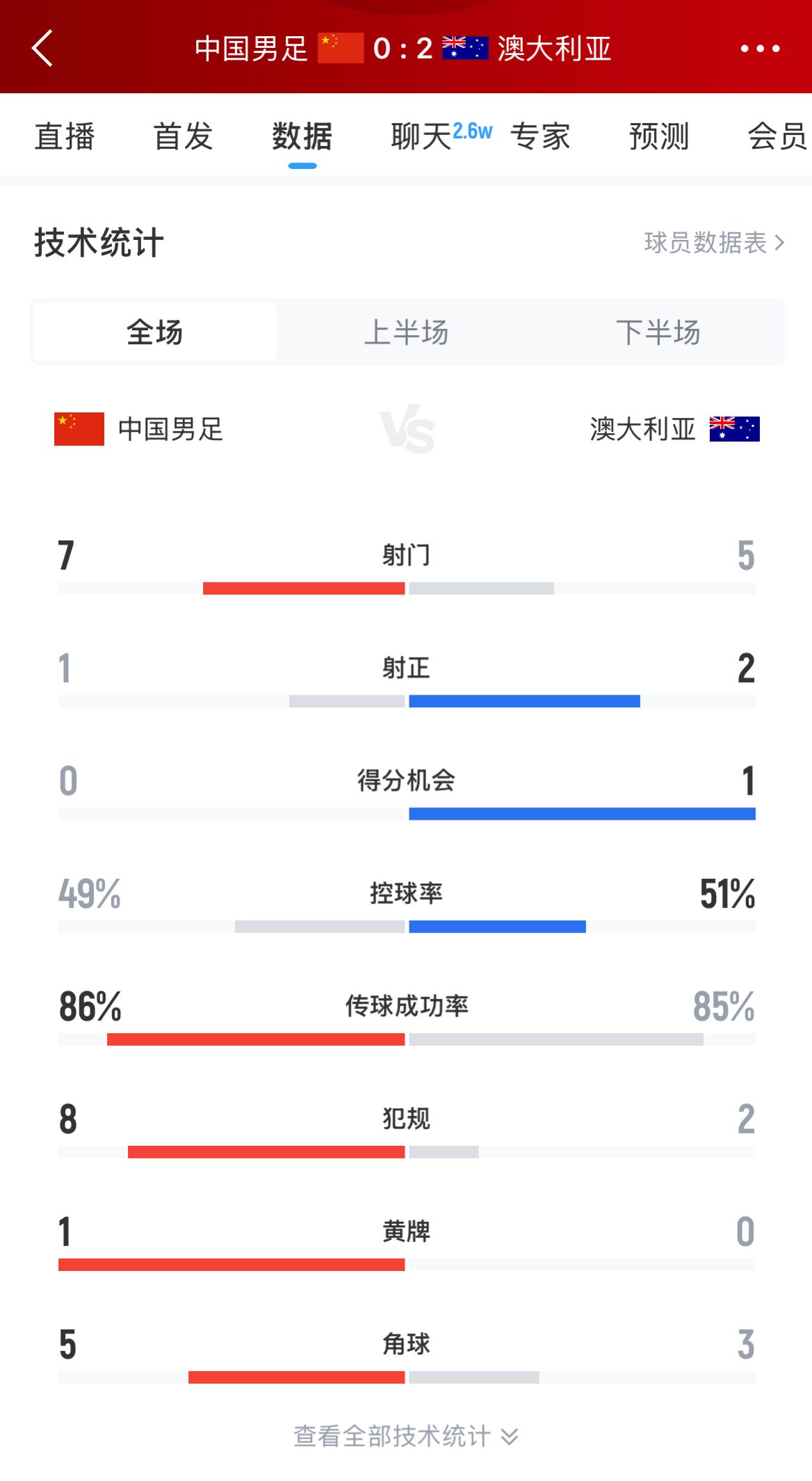Select the 全场 full match segment

(x=155, y=332)
